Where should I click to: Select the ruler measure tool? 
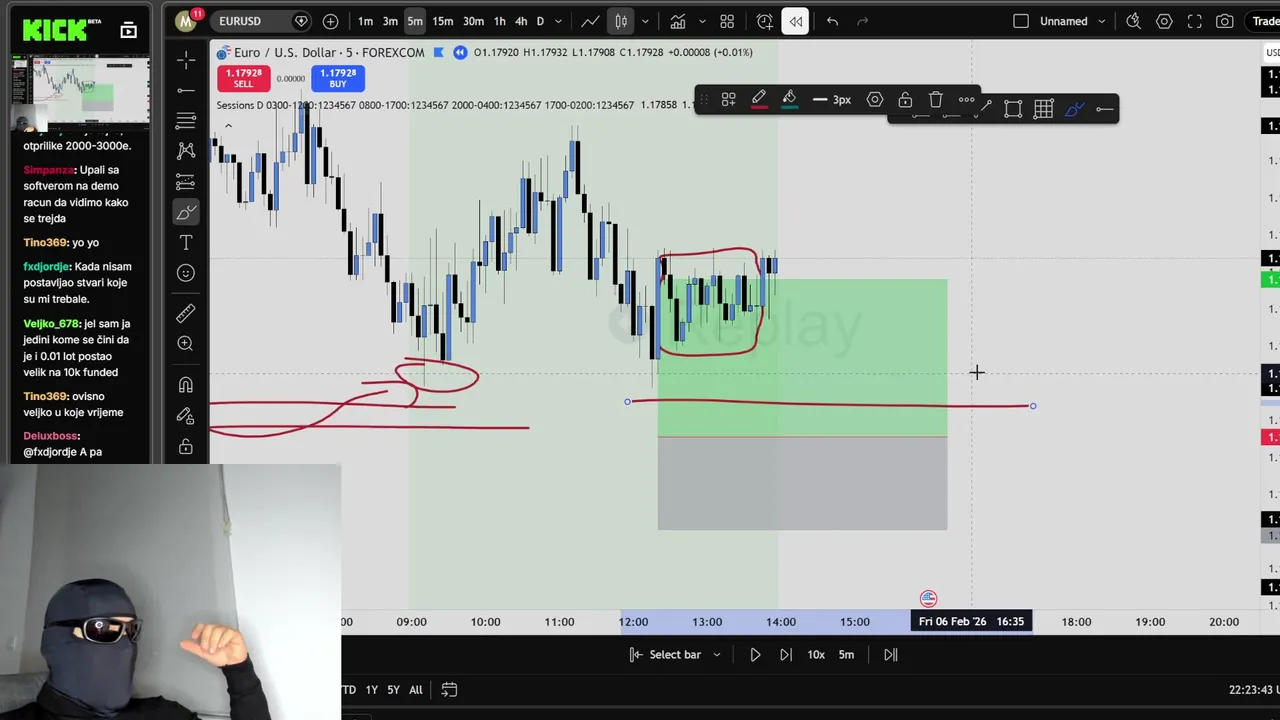coord(186,314)
